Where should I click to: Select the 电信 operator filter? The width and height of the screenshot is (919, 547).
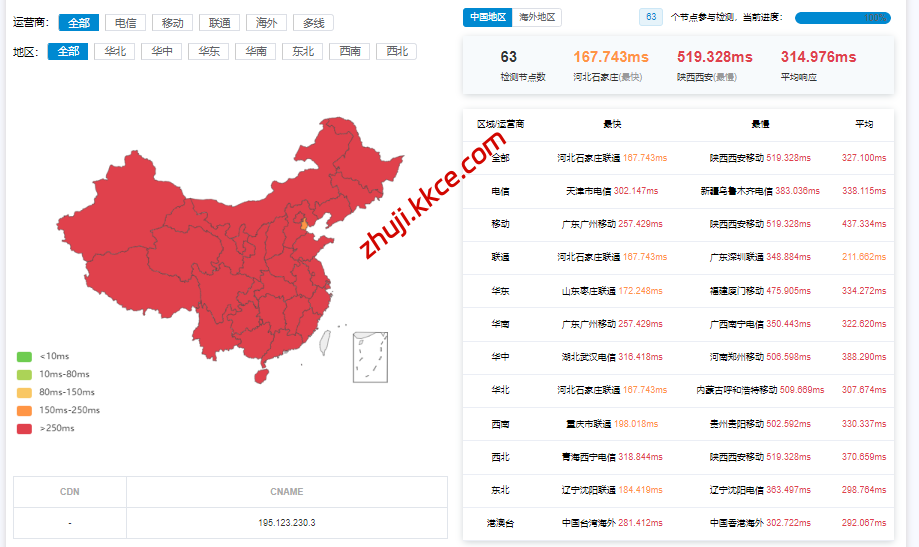click(x=125, y=23)
